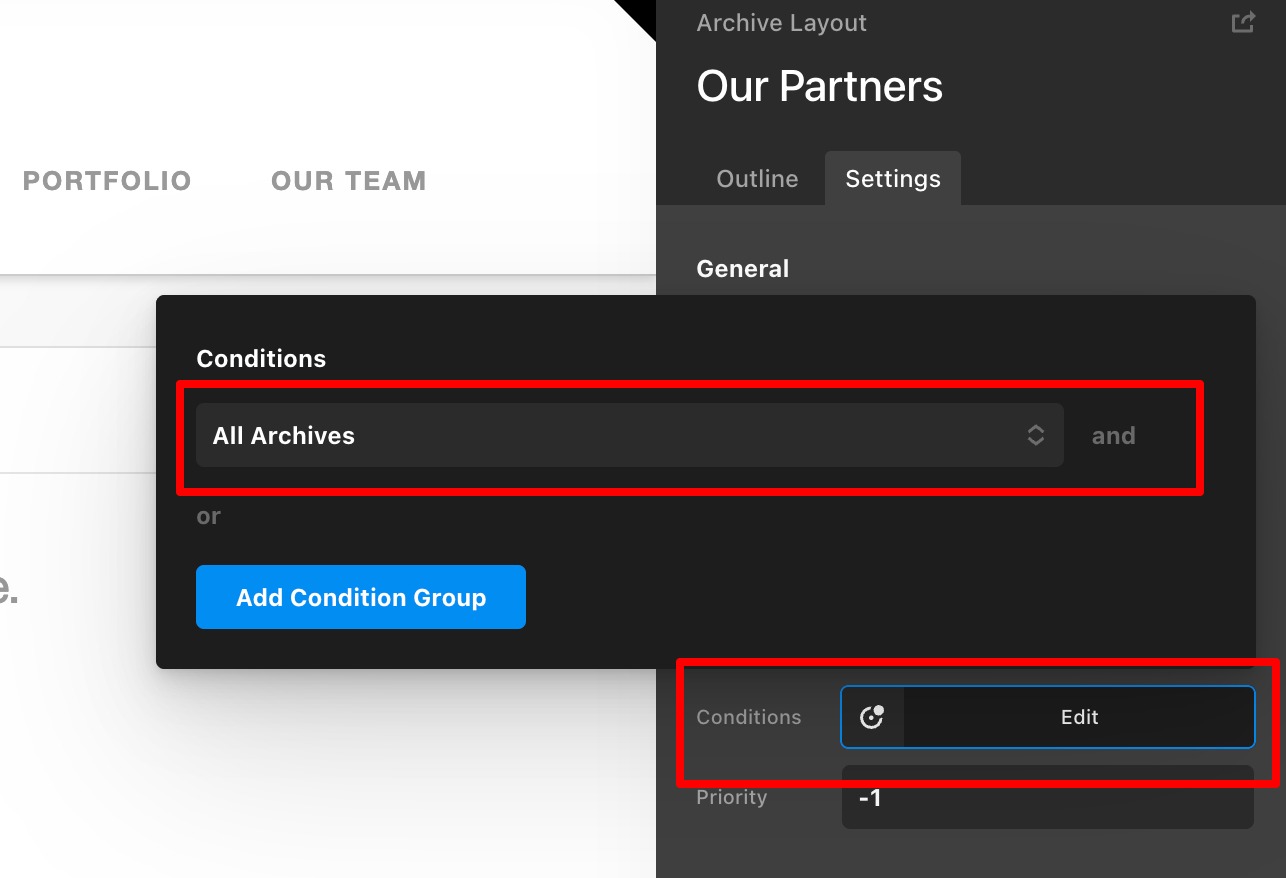This screenshot has height=878, width=1286.
Task: Click the black corner triangle on preview
Action: tap(638, 15)
